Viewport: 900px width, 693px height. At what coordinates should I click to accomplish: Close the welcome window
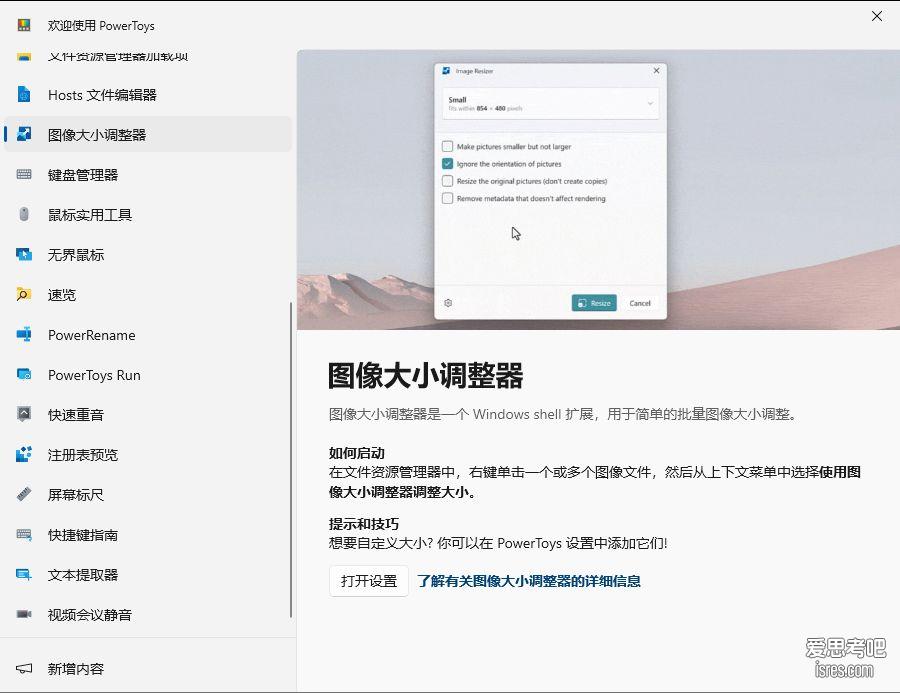click(x=876, y=16)
